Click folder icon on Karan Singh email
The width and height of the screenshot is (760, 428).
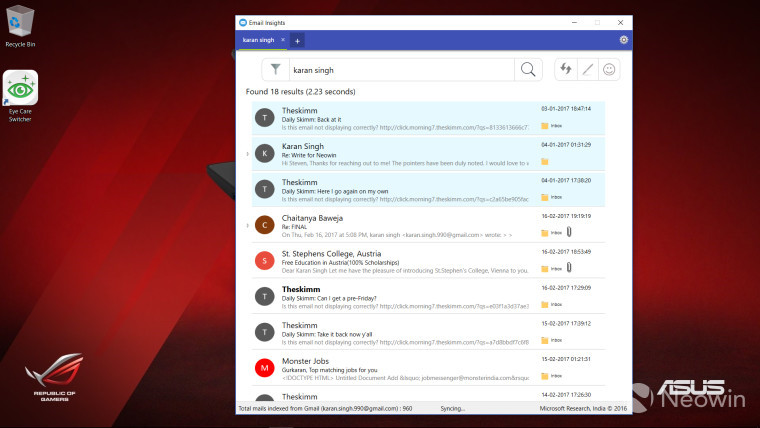(x=545, y=162)
